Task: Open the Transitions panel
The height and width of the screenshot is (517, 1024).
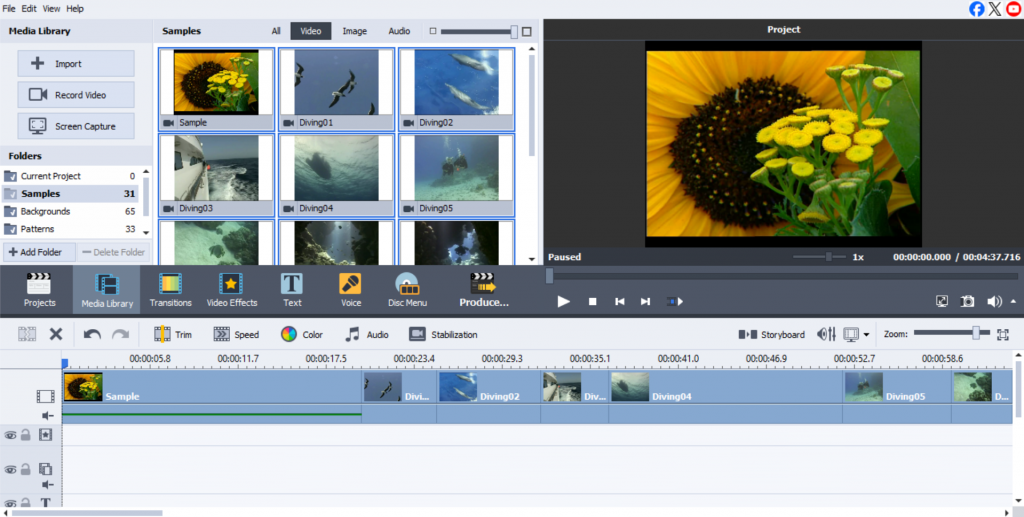Action: tap(170, 290)
